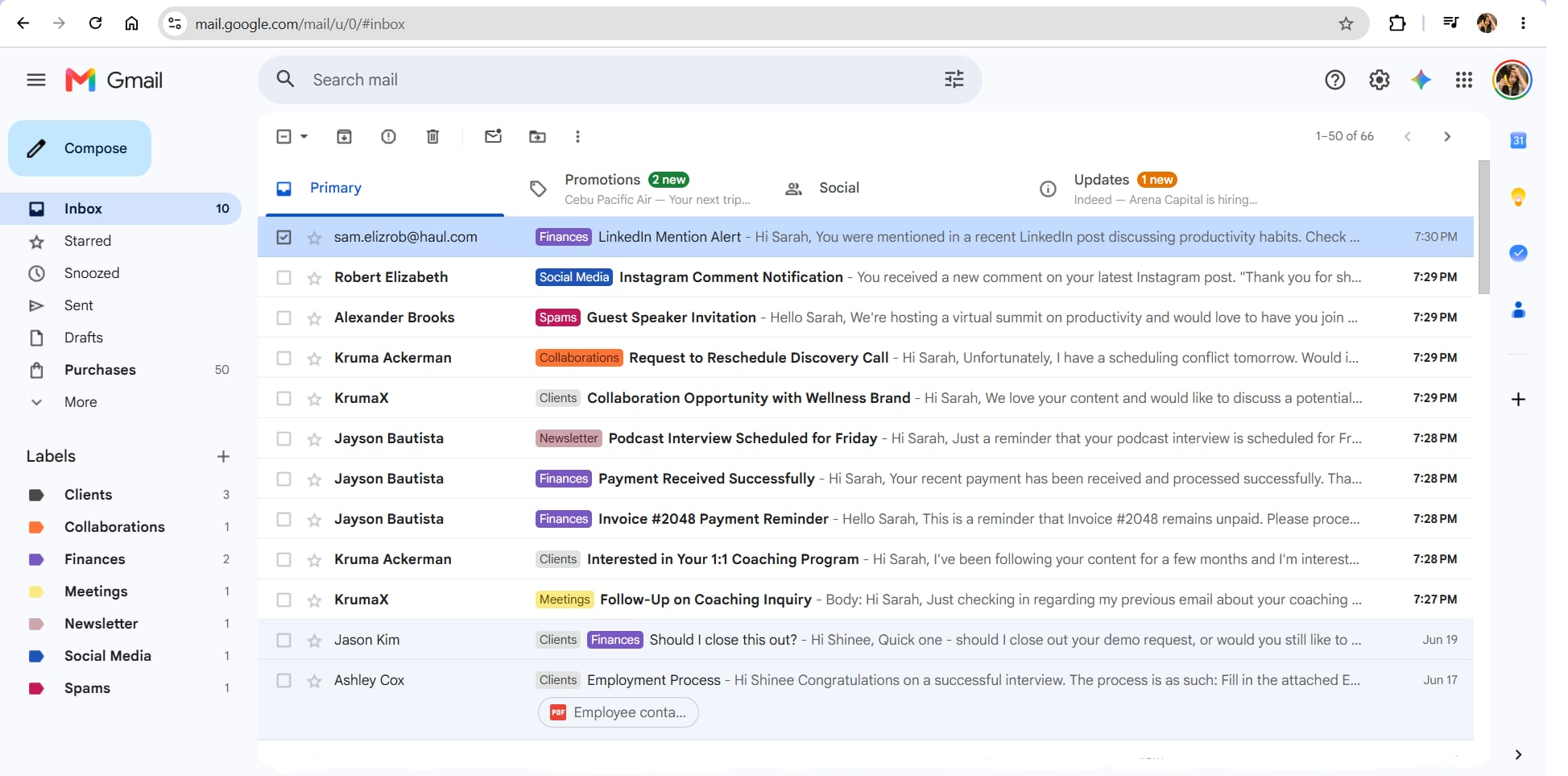Check the Ashley Cox email checkbox
The height and width of the screenshot is (776, 1568).
(283, 680)
